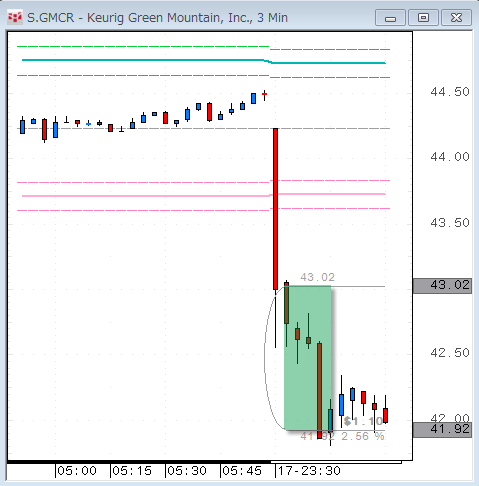Screen dimensions: 479x486
Task: Maximize the GMCR chart window
Action: [x=423, y=18]
